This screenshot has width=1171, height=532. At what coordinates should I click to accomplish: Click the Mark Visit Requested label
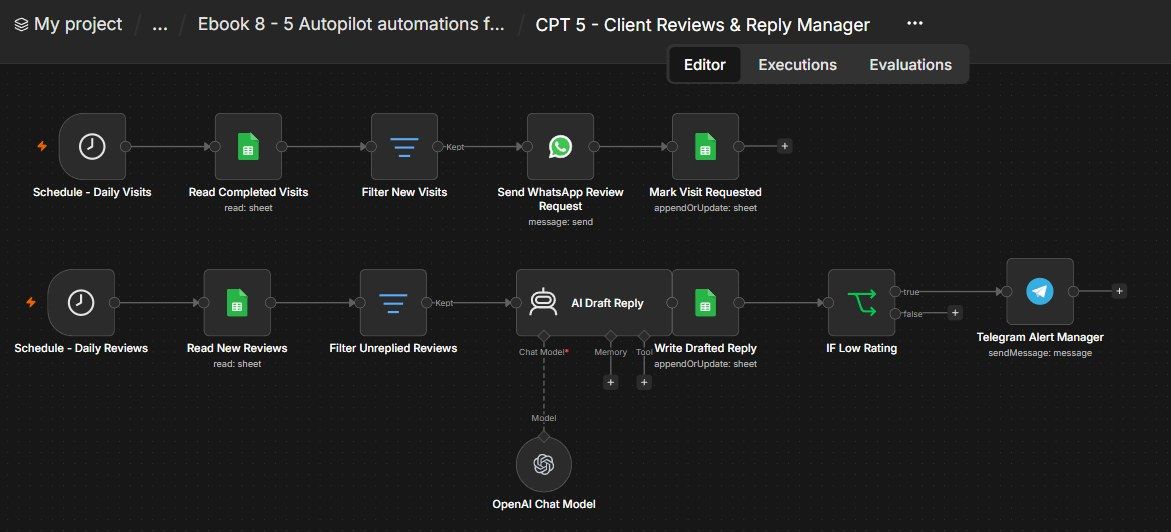(706, 193)
